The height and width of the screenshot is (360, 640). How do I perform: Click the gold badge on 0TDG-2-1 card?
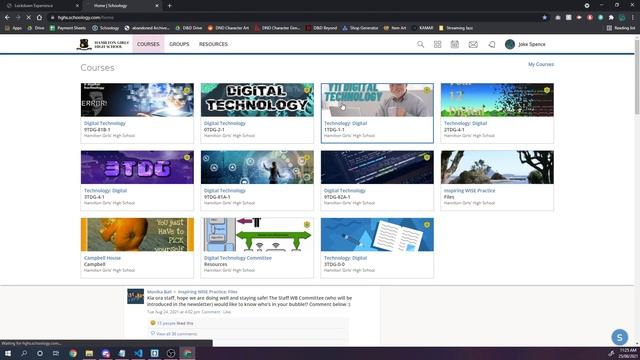307,90
